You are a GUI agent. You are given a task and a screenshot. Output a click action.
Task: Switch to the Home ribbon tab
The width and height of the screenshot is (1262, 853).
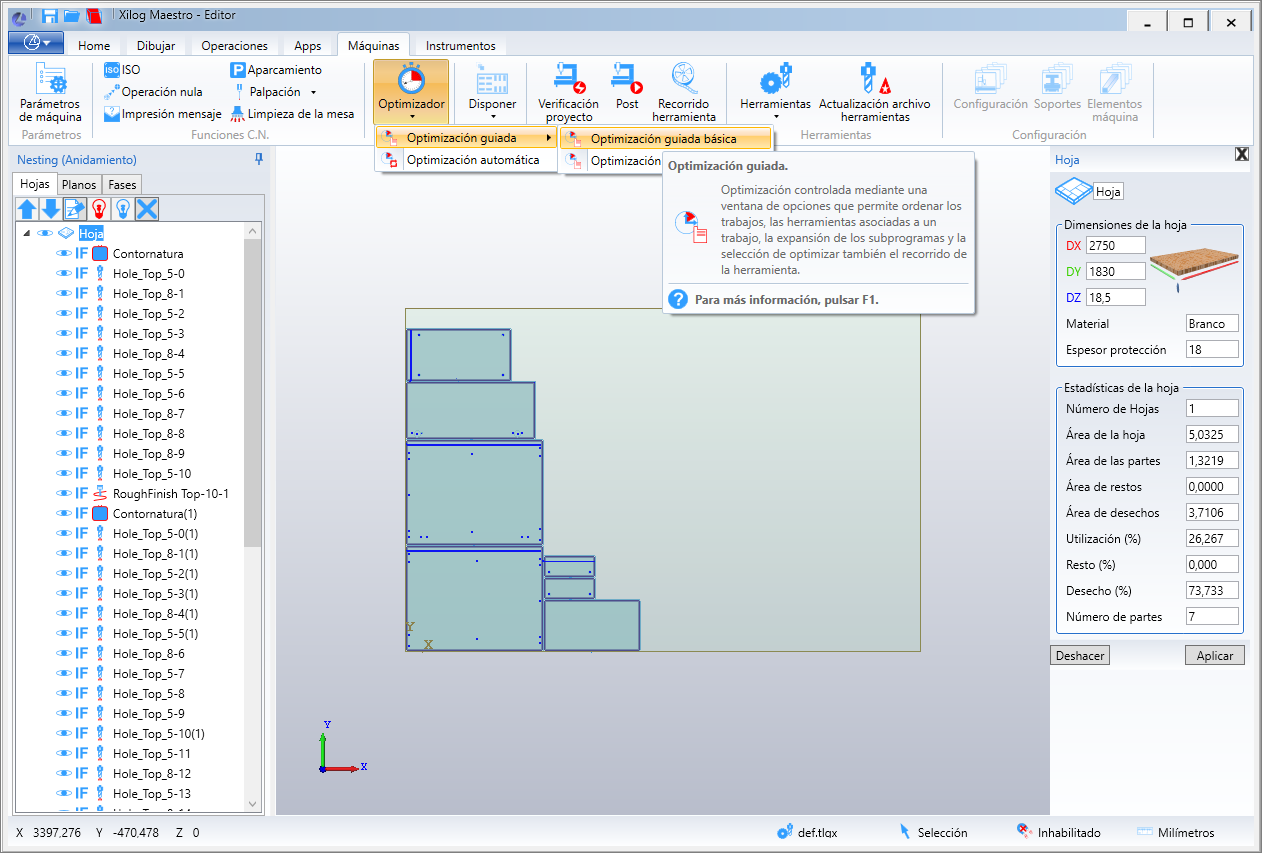tap(94, 45)
